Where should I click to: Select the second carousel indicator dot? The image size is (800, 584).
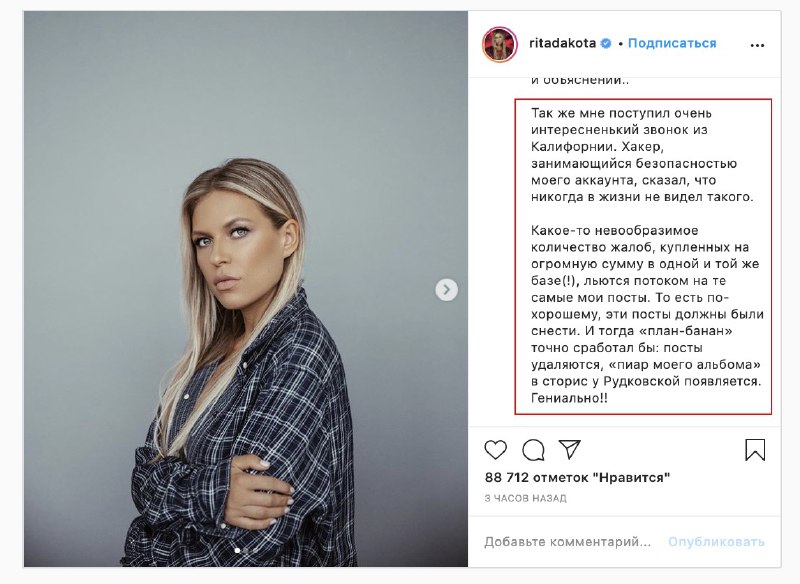pyautogui.click(x=246, y=551)
